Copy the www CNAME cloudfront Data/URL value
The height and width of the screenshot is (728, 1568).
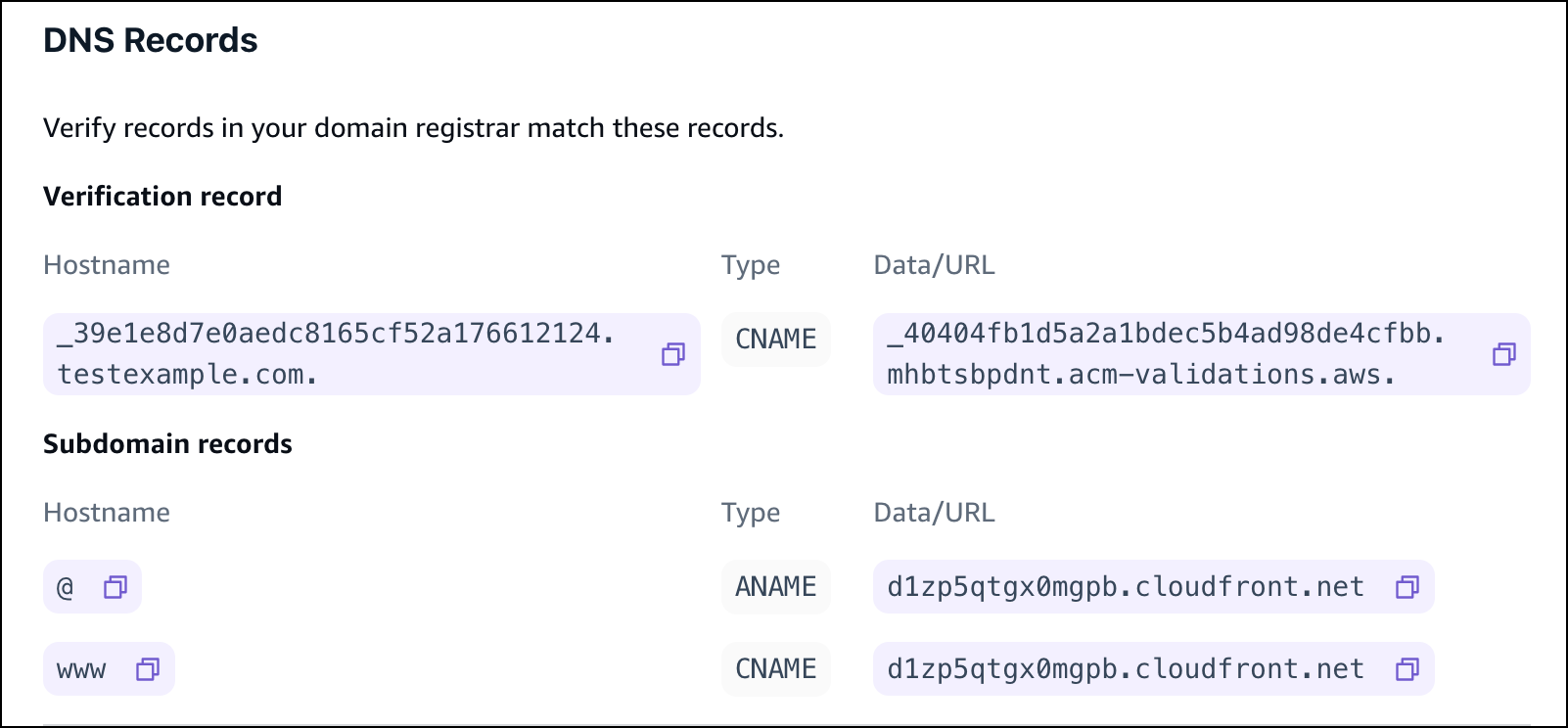[1408, 669]
